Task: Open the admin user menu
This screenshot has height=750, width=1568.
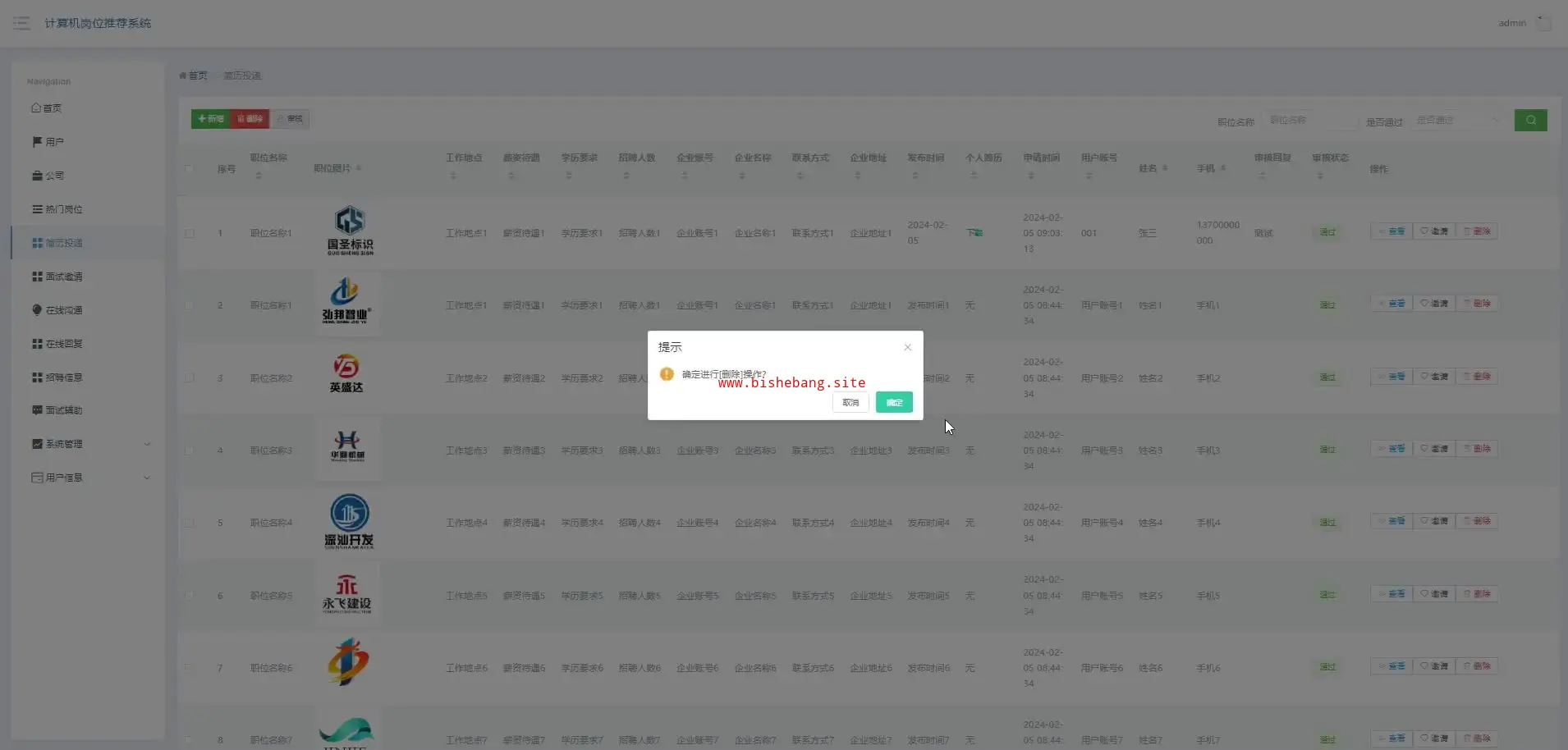Action: click(x=1524, y=23)
